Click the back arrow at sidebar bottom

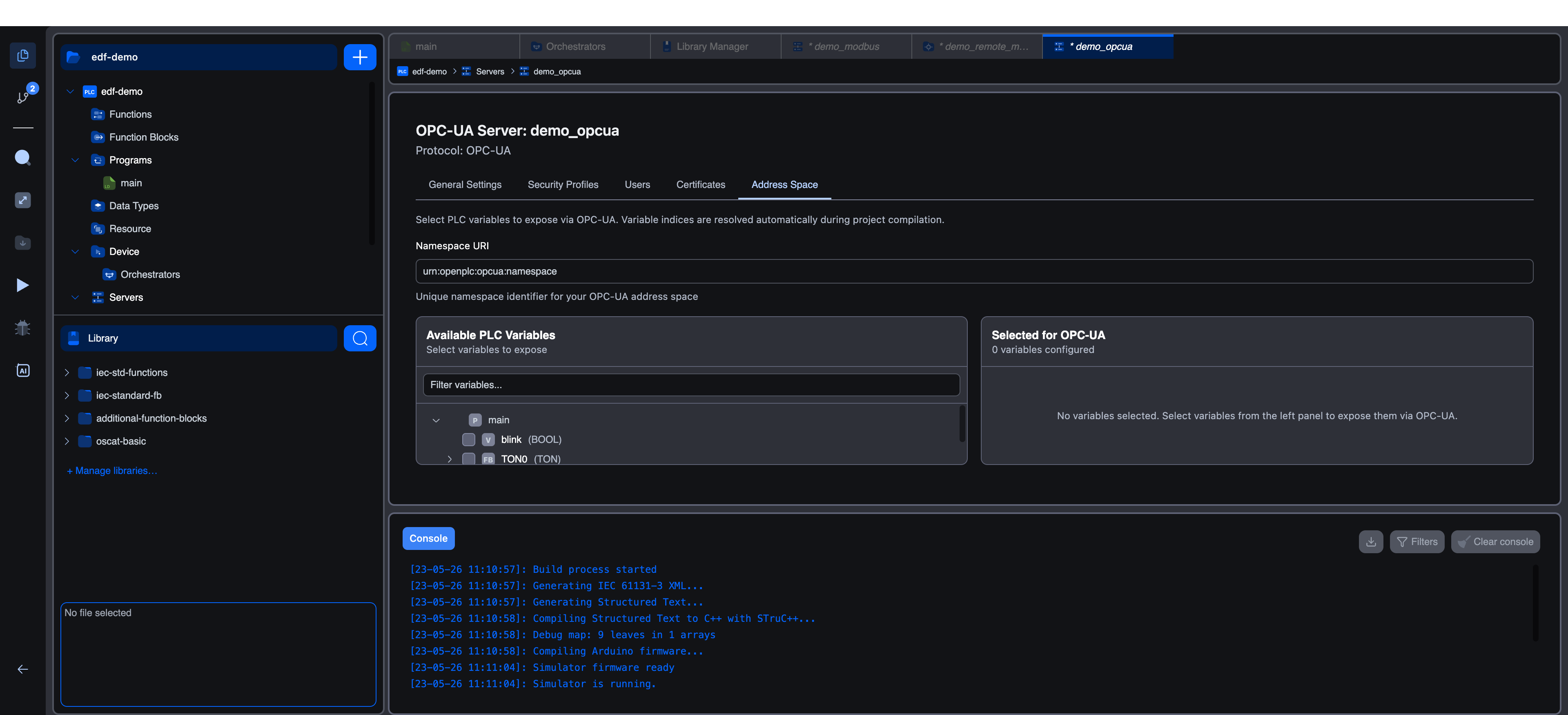pos(22,669)
